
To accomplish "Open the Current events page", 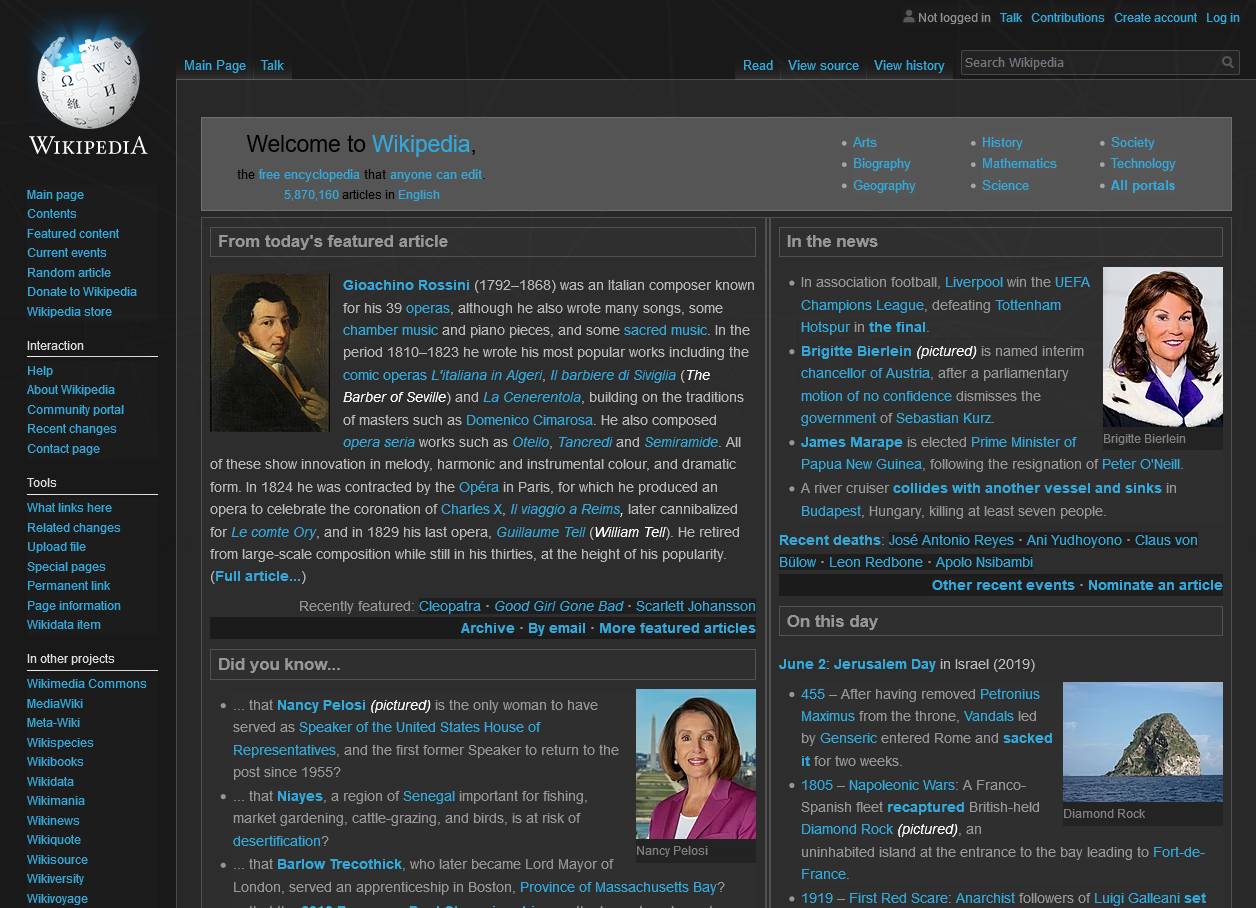I will coord(66,253).
